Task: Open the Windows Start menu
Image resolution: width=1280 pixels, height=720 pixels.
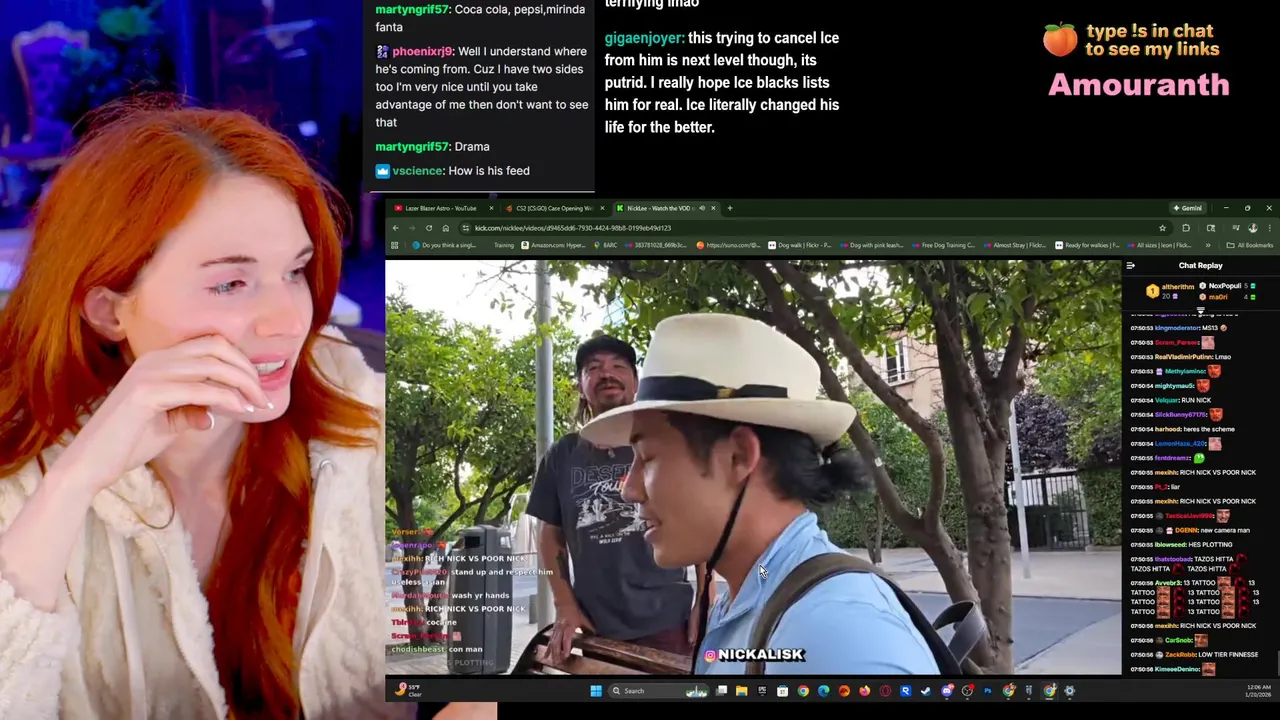Action: 596,691
